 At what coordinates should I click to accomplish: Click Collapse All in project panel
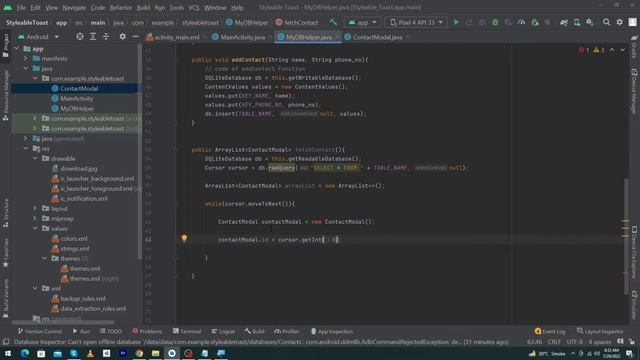(x=106, y=37)
